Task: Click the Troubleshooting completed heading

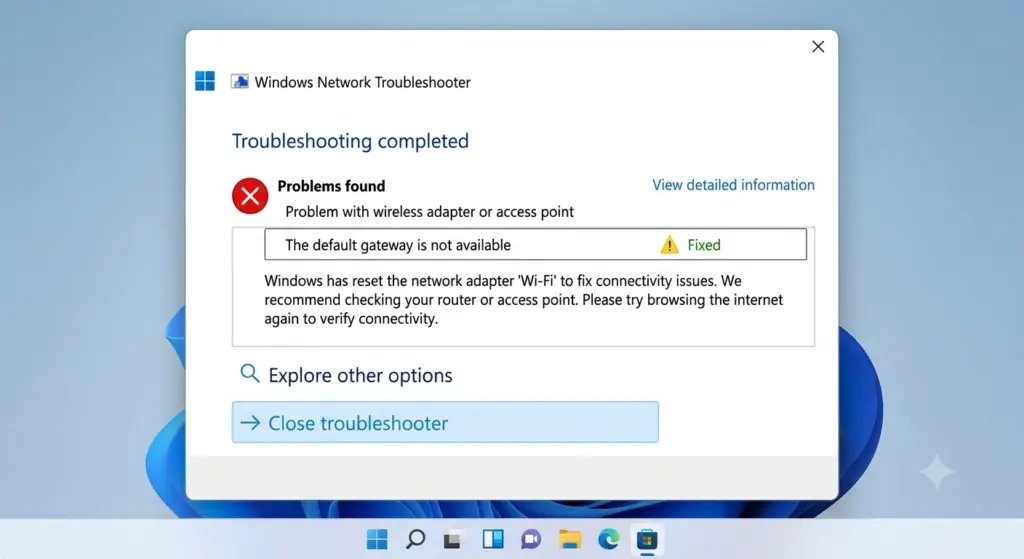Action: tap(351, 141)
